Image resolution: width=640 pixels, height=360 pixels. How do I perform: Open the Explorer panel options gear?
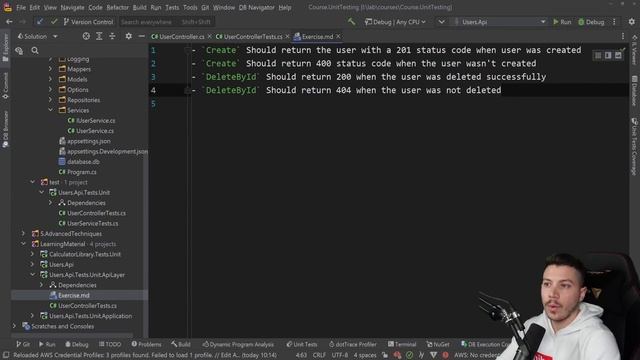pyautogui.click(x=129, y=36)
